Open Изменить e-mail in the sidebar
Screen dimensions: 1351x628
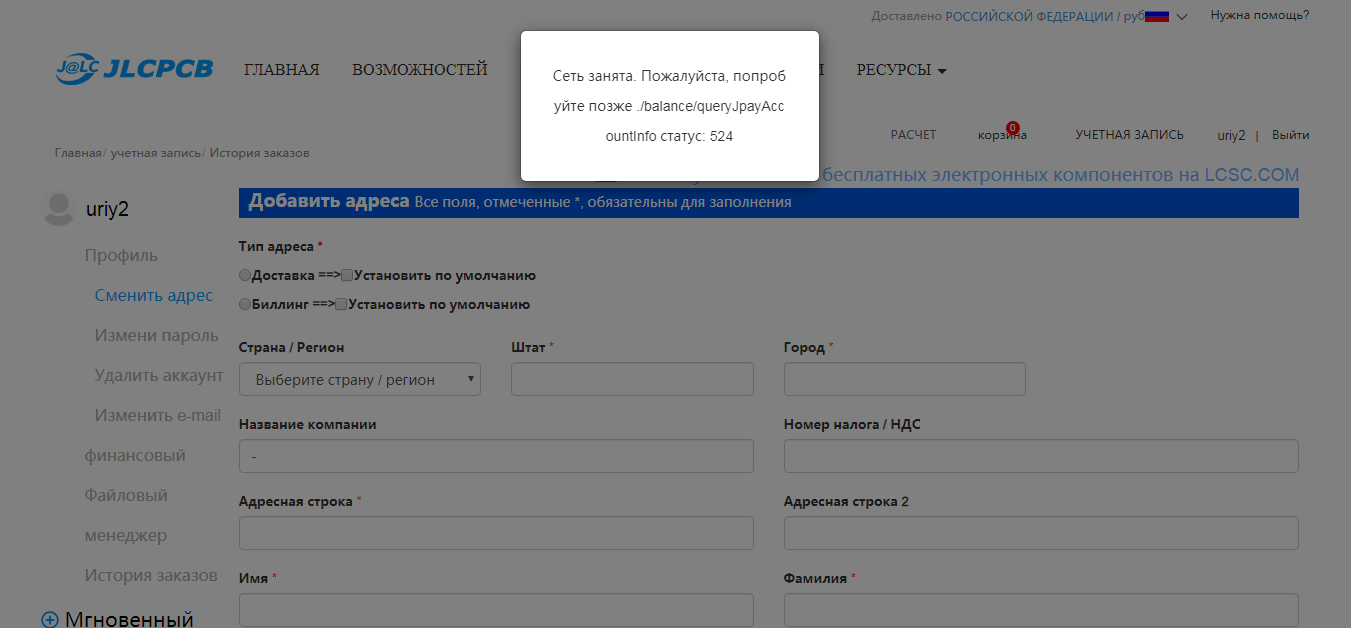tap(158, 415)
